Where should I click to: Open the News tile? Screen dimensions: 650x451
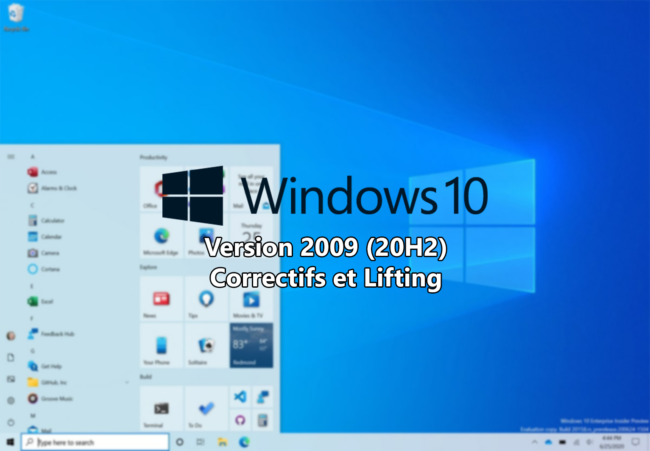point(161,298)
